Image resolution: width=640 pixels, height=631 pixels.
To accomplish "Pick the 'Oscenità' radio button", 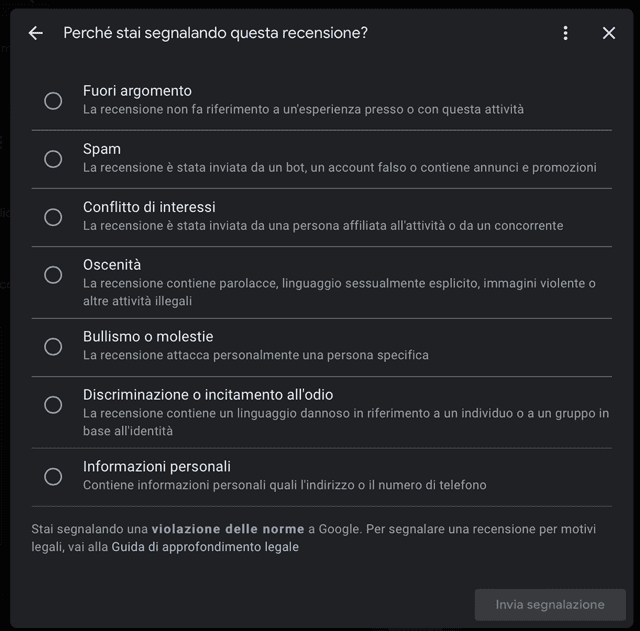I will click(53, 274).
